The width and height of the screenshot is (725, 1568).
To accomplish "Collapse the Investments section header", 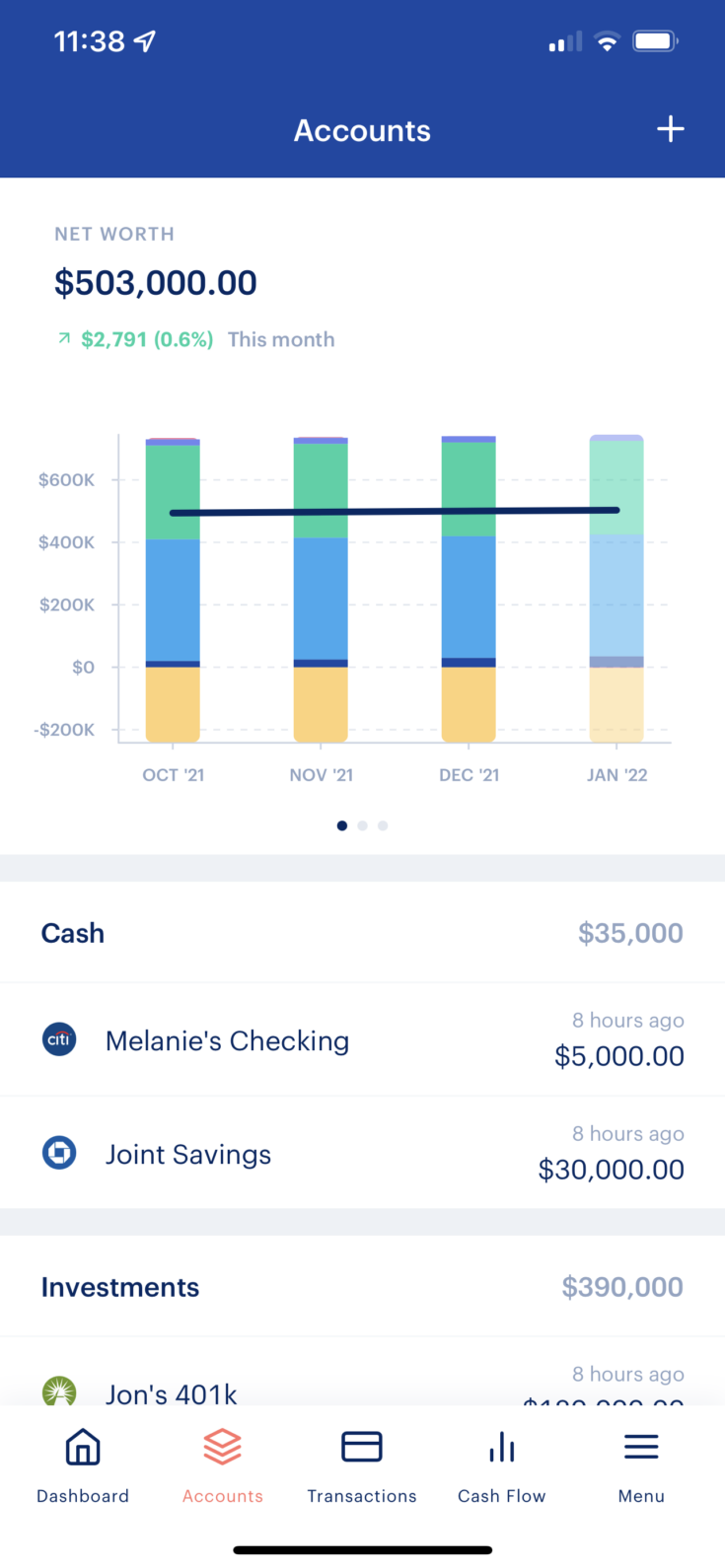I will 362,1287.
